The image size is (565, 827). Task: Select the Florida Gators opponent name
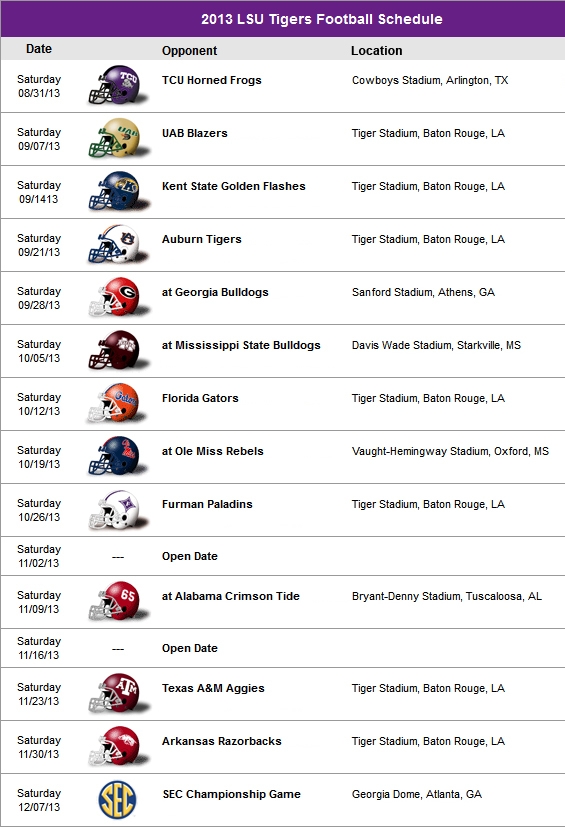(x=200, y=398)
